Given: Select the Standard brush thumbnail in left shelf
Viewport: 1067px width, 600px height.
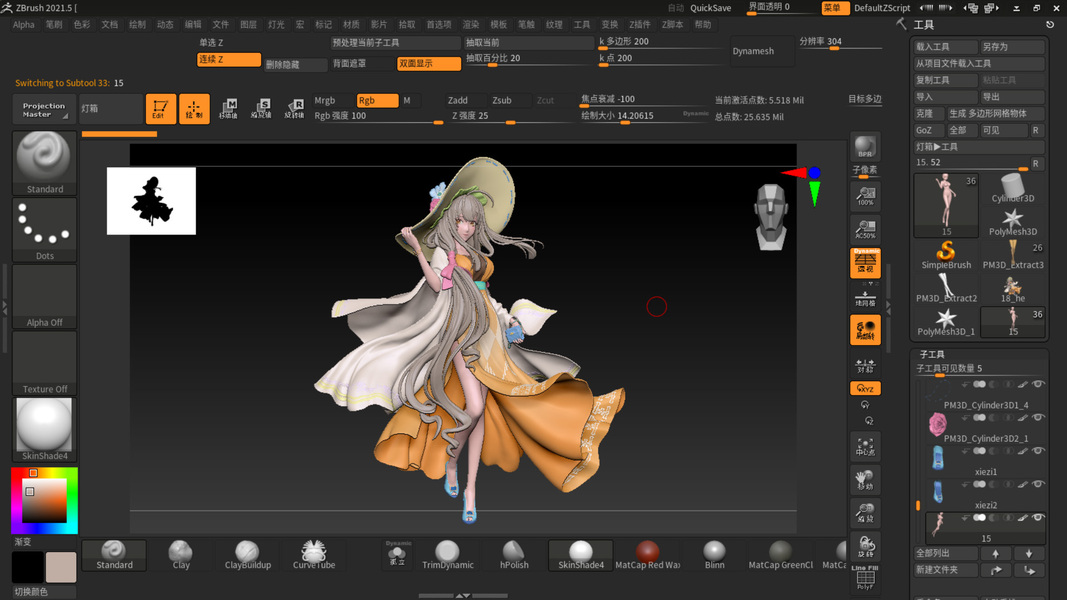Looking at the screenshot, I should [44, 163].
